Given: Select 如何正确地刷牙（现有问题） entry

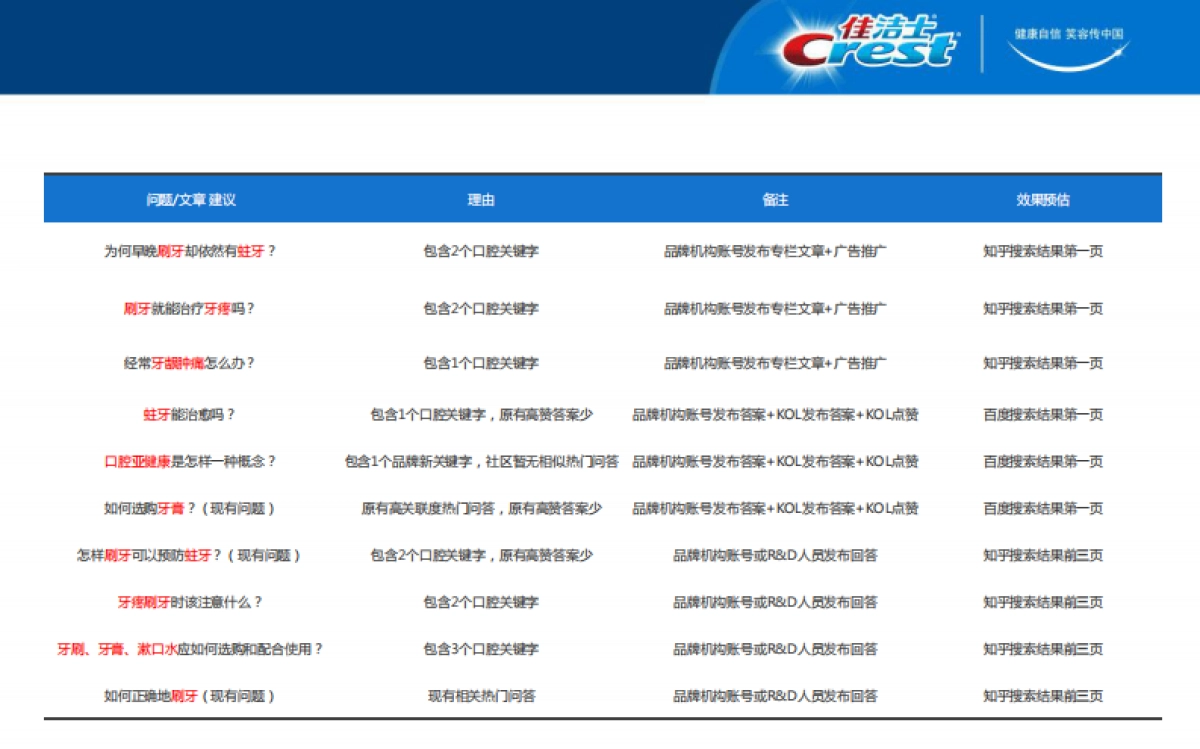Looking at the screenshot, I should [190, 697].
